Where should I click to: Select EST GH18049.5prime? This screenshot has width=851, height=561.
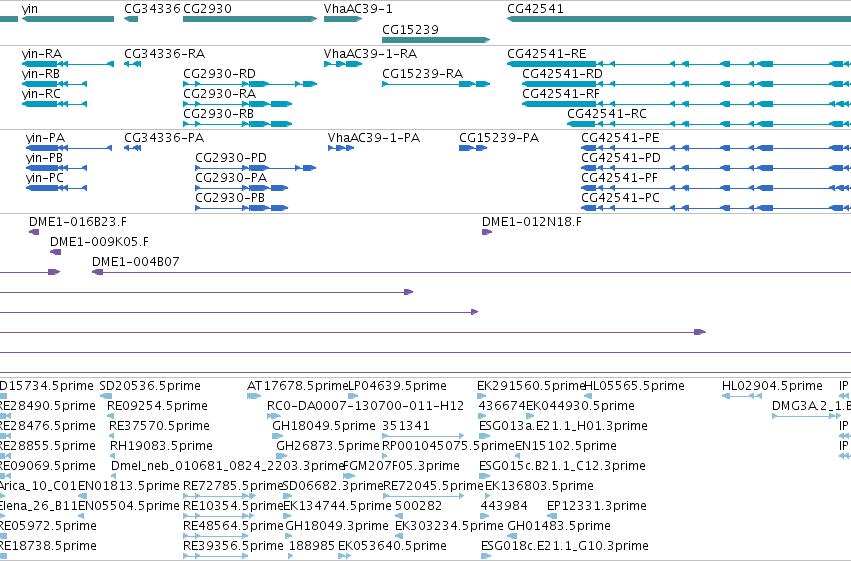pyautogui.click(x=324, y=426)
